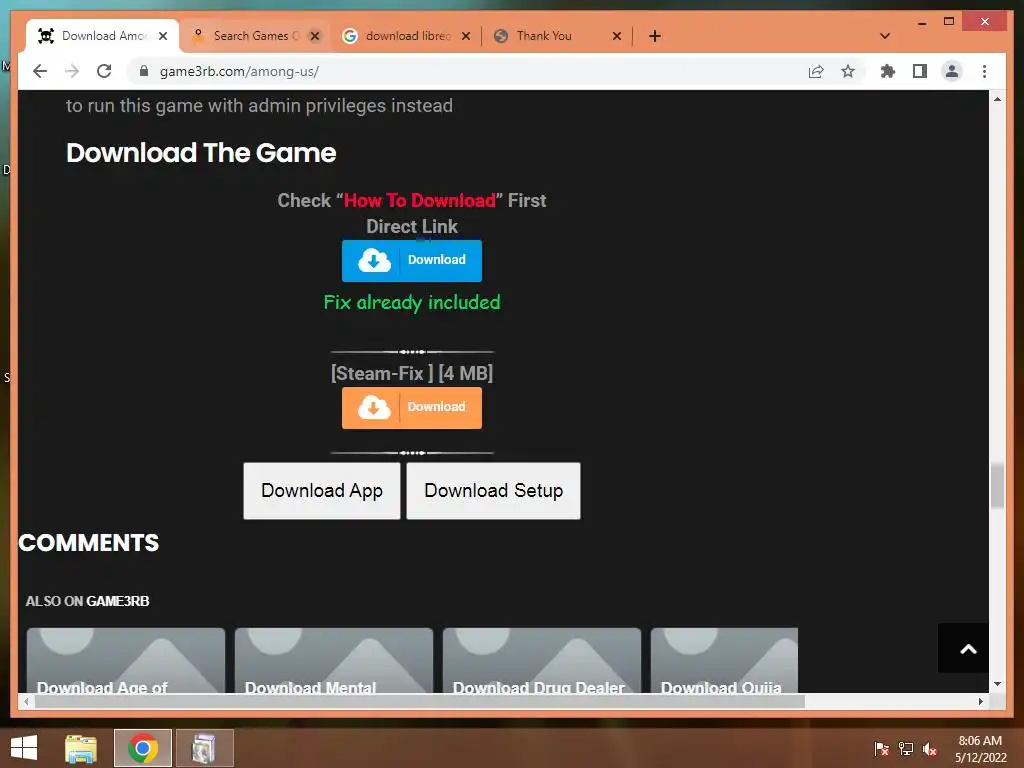Open File Explorer from the taskbar

81,748
